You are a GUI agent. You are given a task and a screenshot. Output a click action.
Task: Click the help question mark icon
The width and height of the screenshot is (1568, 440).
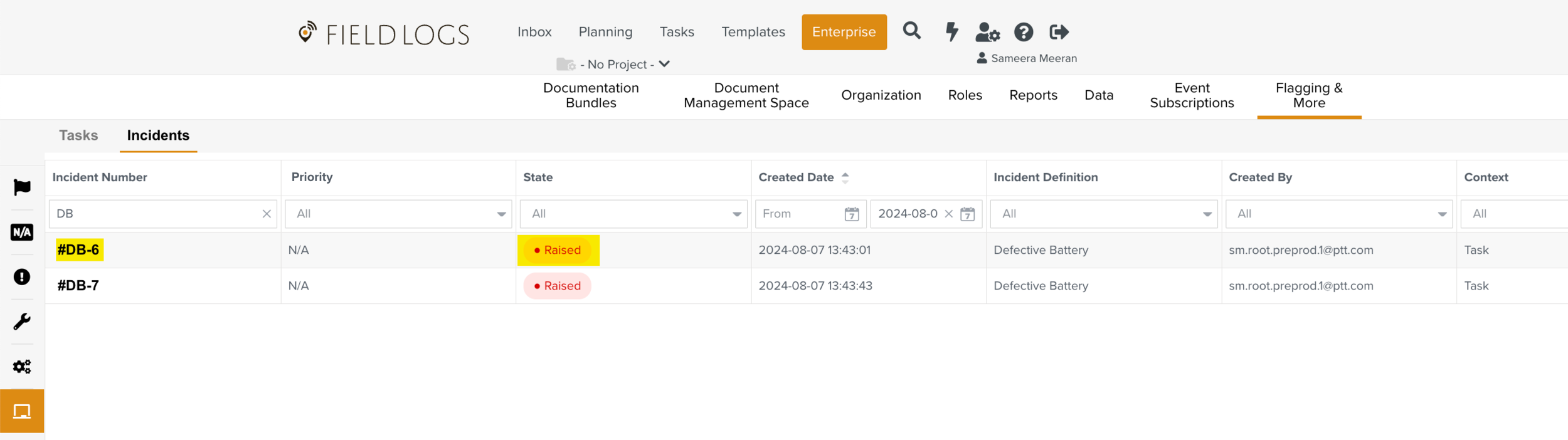tap(1024, 32)
